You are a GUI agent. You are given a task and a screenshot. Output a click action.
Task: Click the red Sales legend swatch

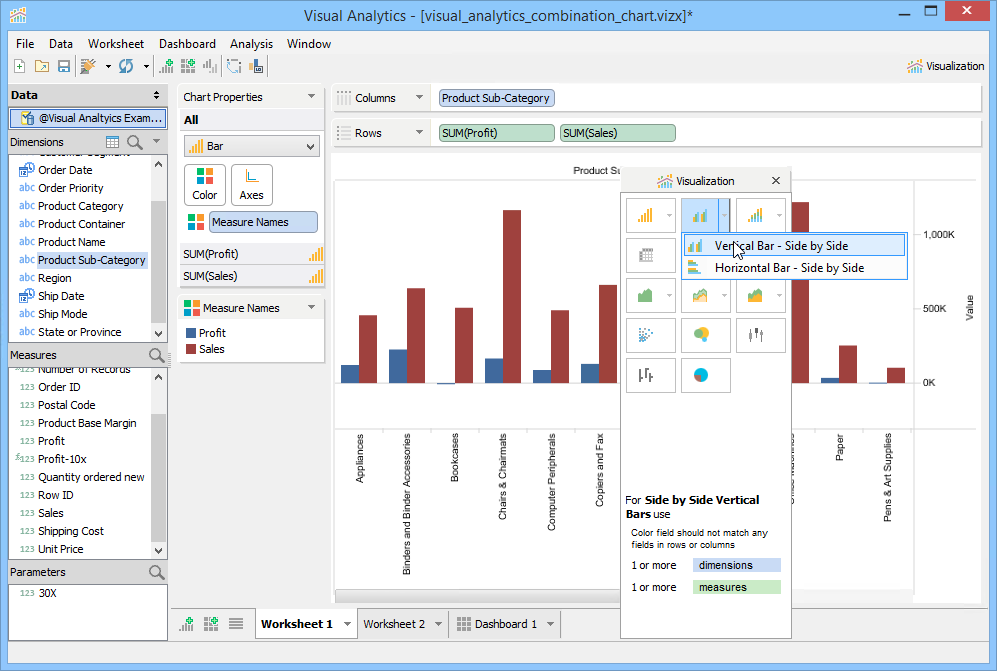click(x=191, y=349)
